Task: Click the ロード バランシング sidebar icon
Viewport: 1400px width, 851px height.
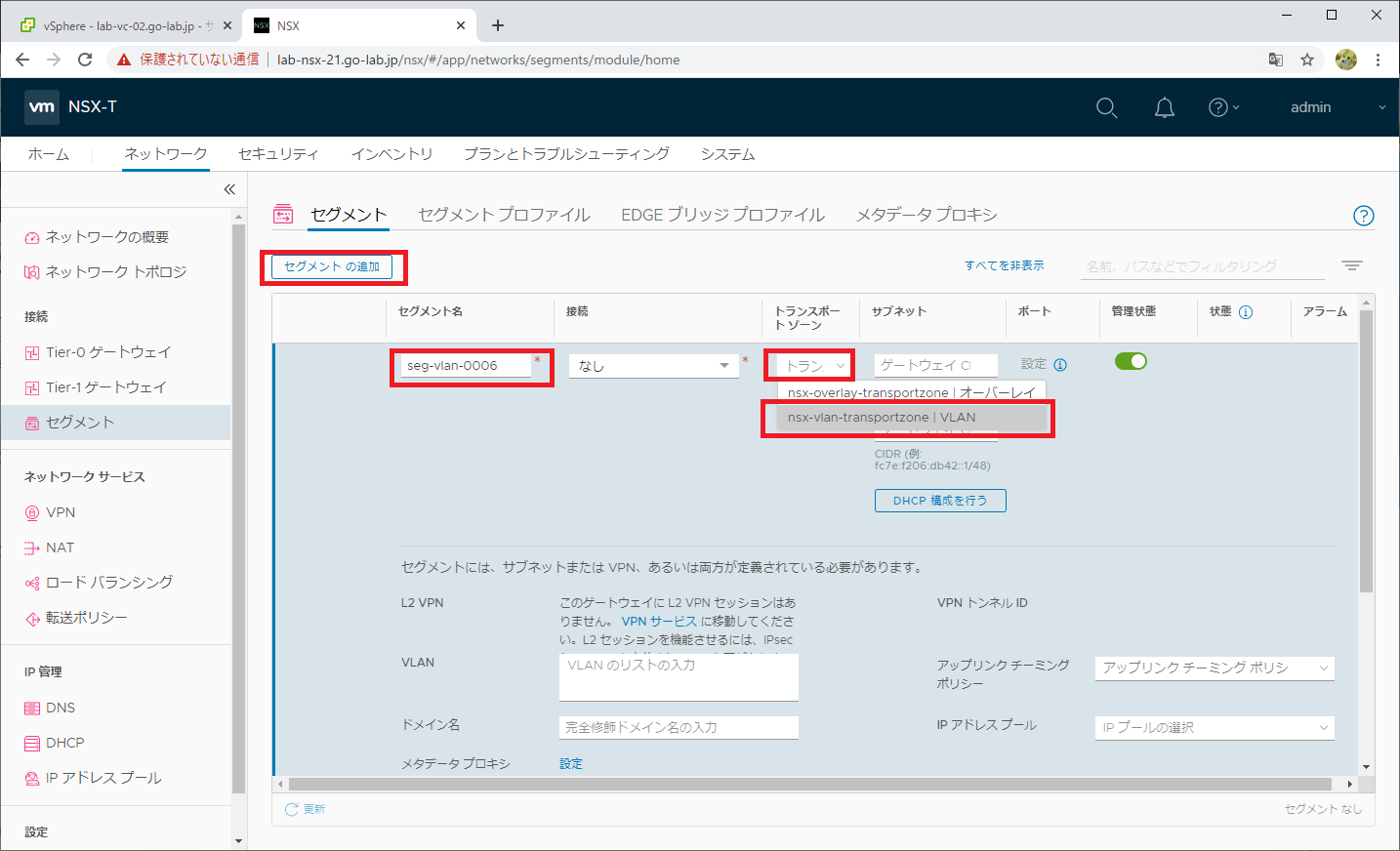Action: coord(32,583)
